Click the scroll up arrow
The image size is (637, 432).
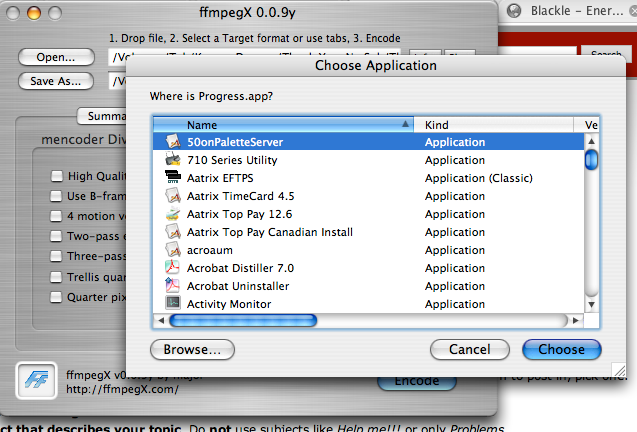coord(591,141)
